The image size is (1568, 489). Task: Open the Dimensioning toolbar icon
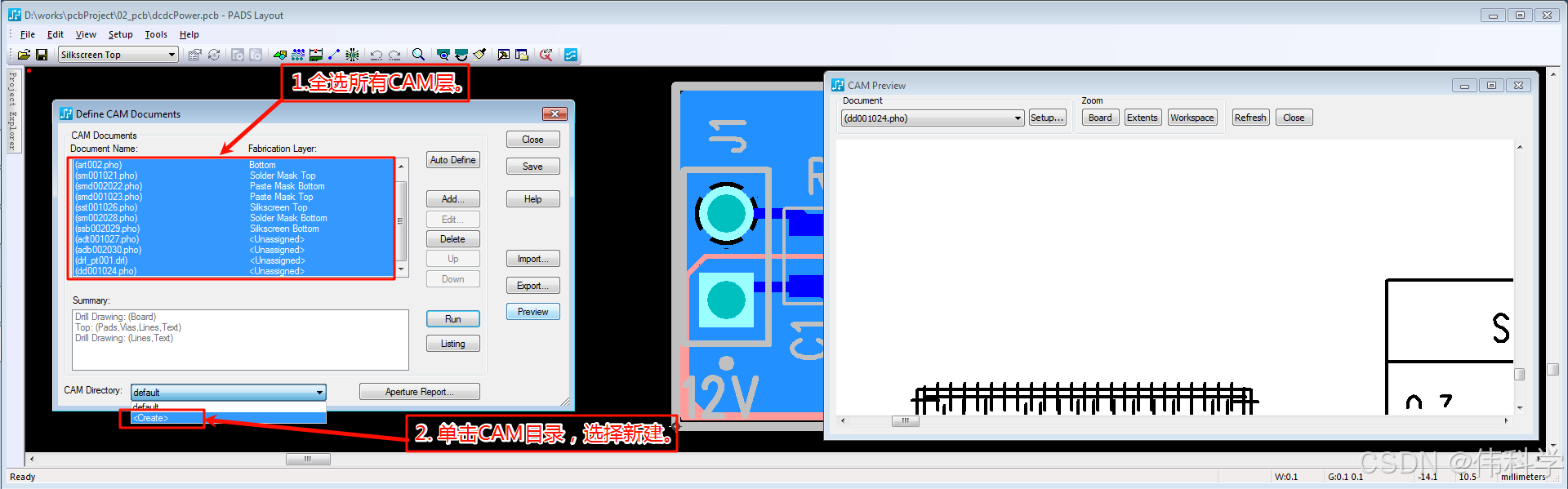[316, 55]
